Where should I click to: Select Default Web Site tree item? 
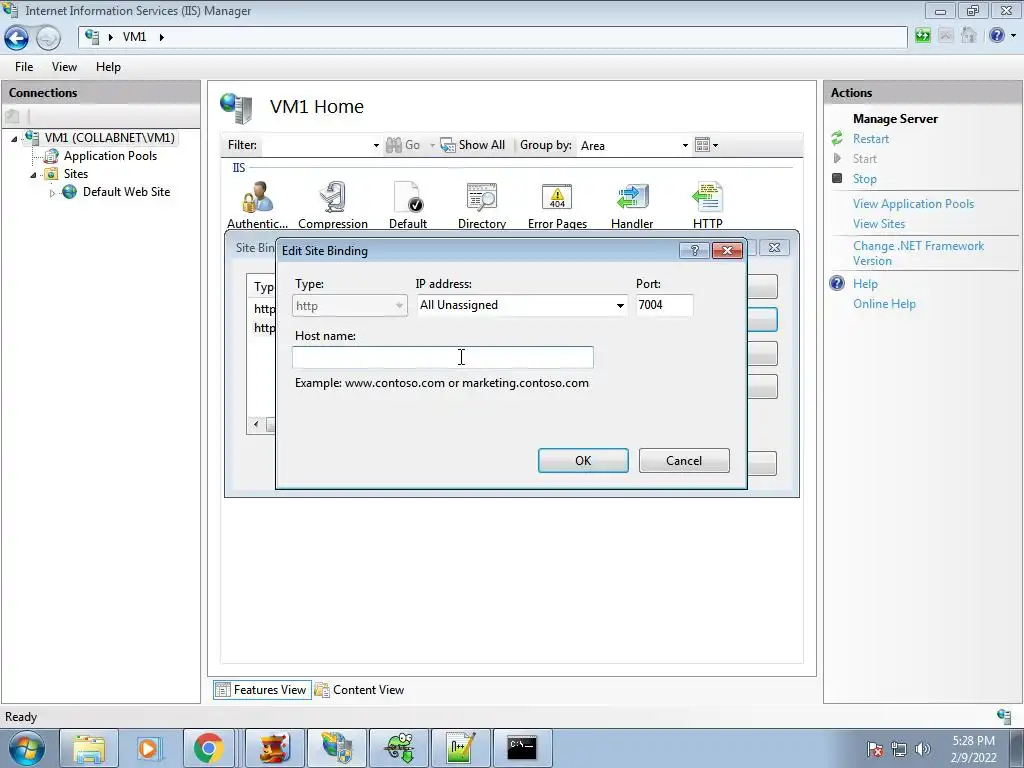pyautogui.click(x=126, y=192)
